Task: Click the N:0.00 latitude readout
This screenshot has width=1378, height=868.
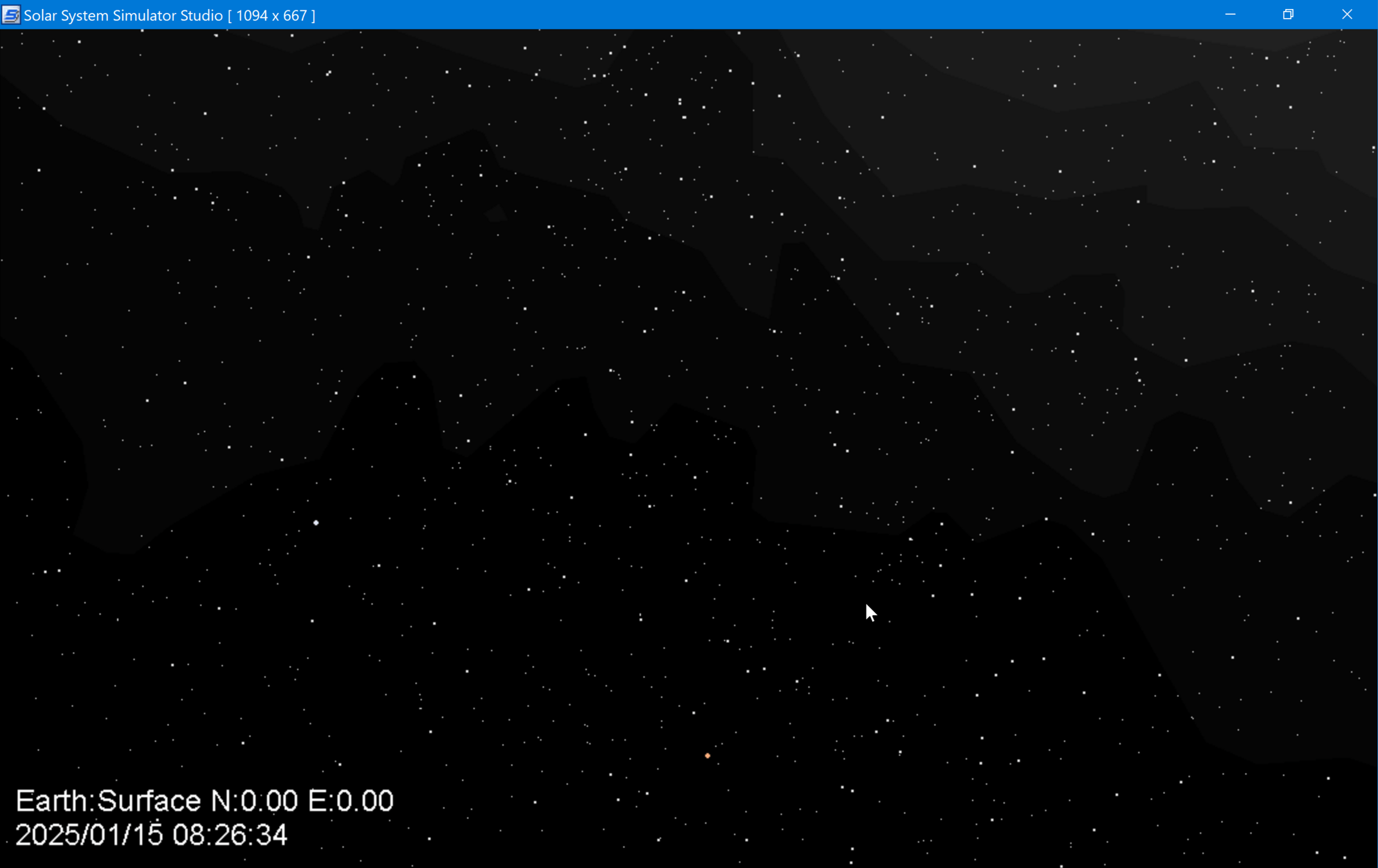Action: pyautogui.click(x=255, y=801)
